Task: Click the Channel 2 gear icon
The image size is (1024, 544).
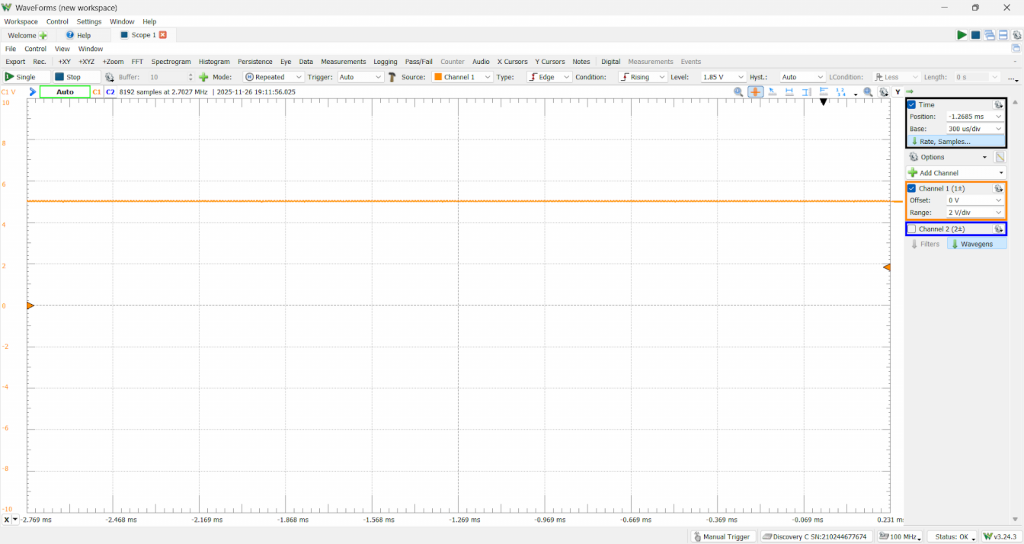Action: (998, 229)
